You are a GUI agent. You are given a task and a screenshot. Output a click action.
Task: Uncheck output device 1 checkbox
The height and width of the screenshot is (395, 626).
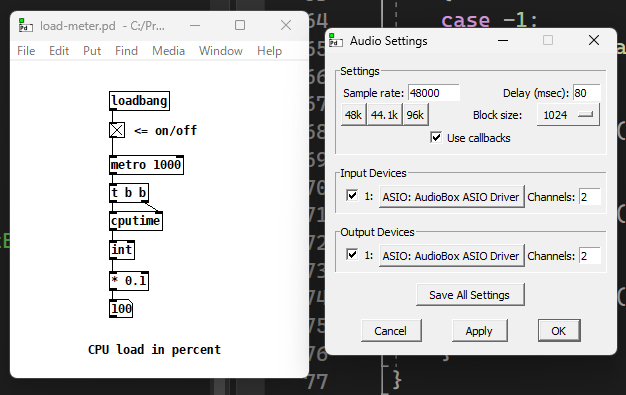coord(352,255)
